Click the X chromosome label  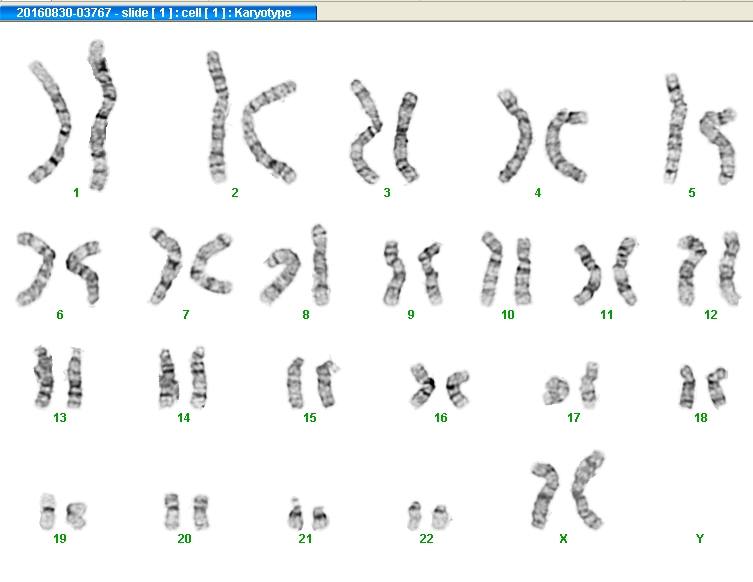coord(563,539)
